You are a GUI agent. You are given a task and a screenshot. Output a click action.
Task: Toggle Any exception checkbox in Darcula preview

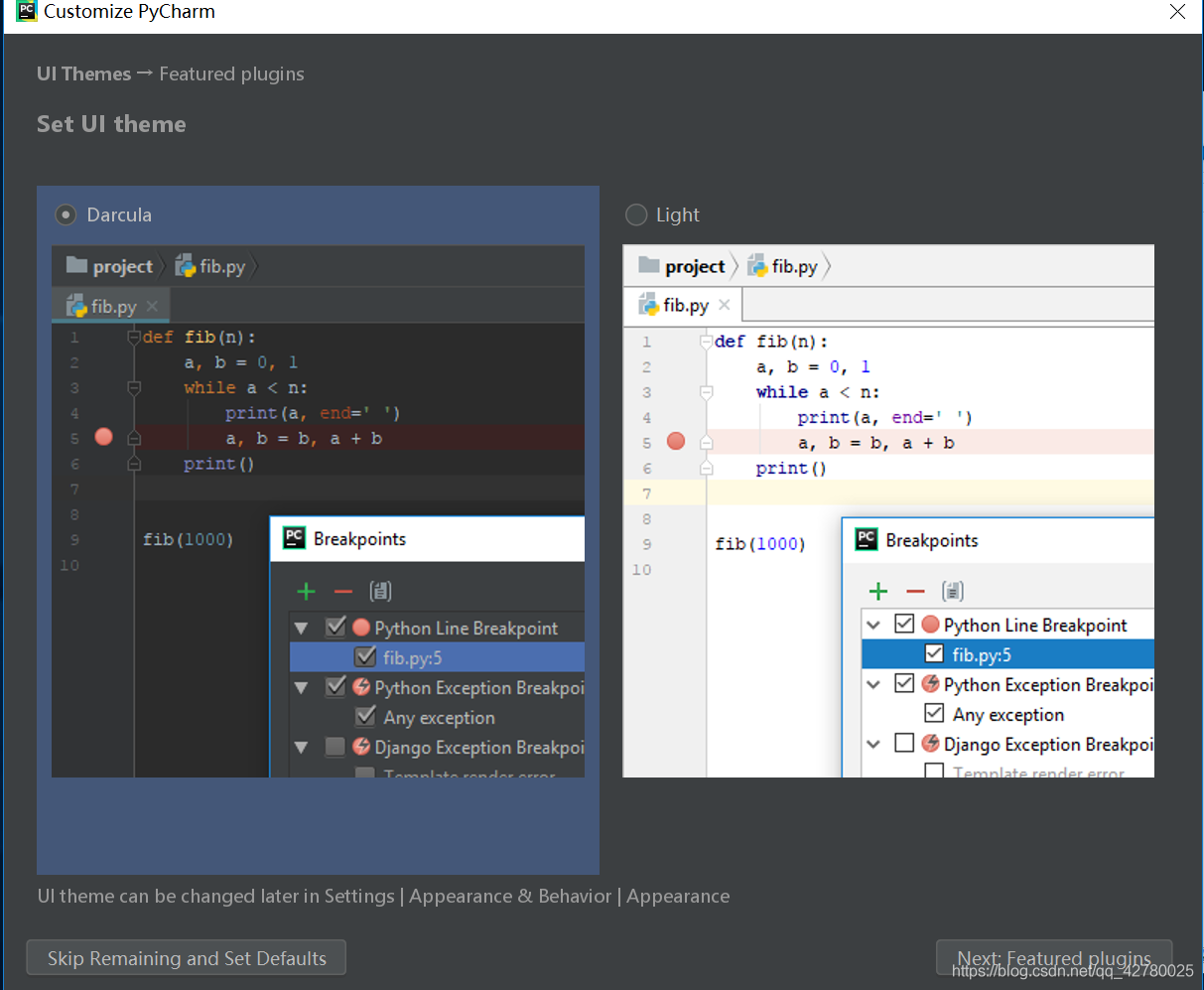pos(365,716)
